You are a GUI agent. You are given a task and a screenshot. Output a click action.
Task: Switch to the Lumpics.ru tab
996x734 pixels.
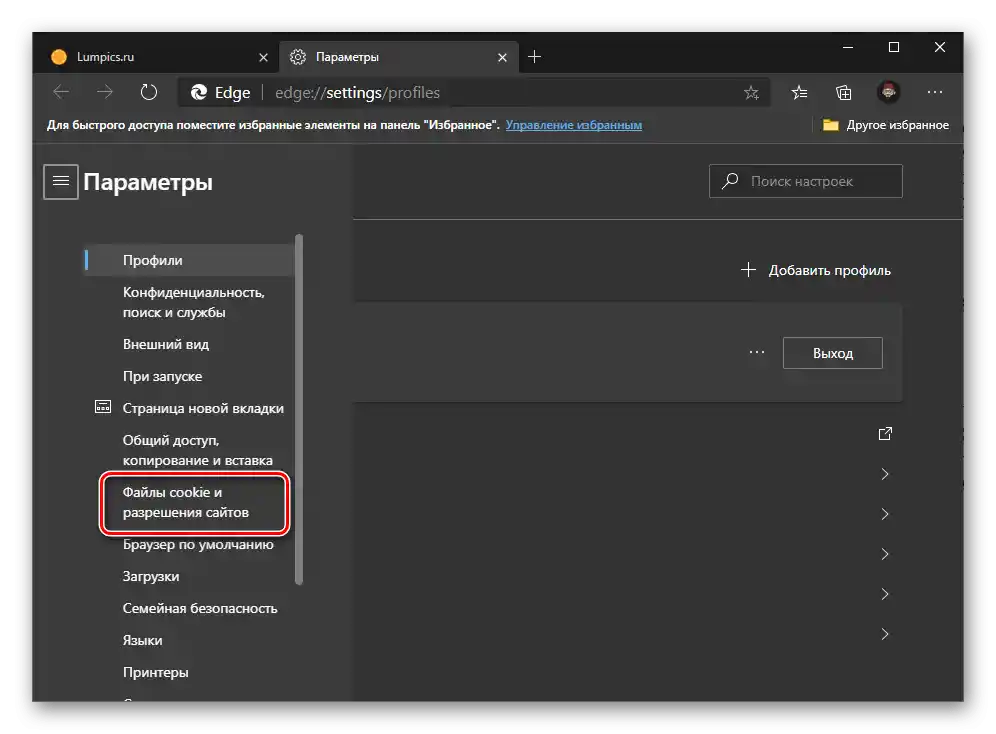(x=158, y=57)
